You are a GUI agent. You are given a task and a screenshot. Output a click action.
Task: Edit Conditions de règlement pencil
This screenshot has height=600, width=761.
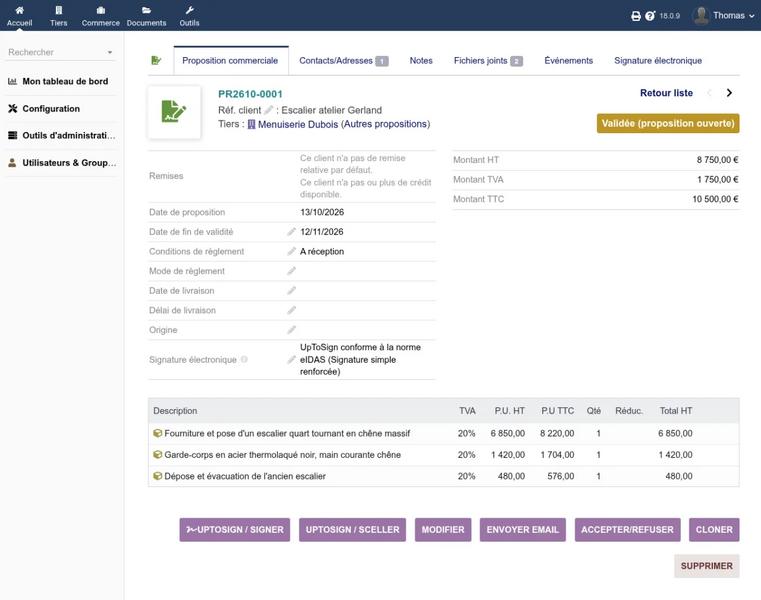point(291,251)
